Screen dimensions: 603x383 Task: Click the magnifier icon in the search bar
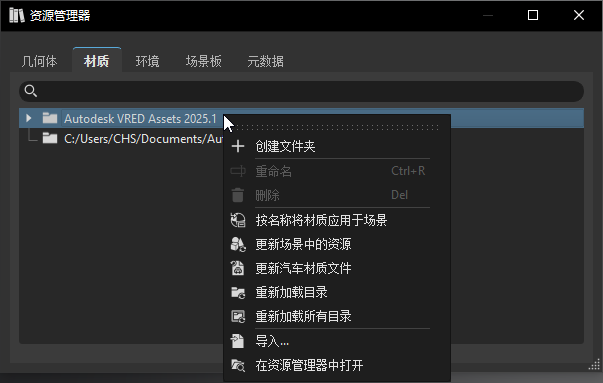click(31, 91)
